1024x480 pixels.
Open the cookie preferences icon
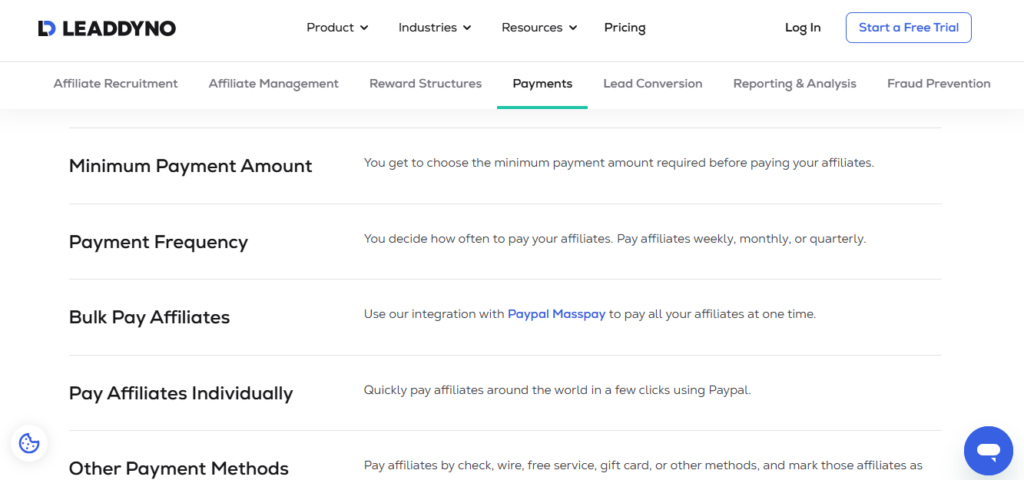click(x=29, y=443)
